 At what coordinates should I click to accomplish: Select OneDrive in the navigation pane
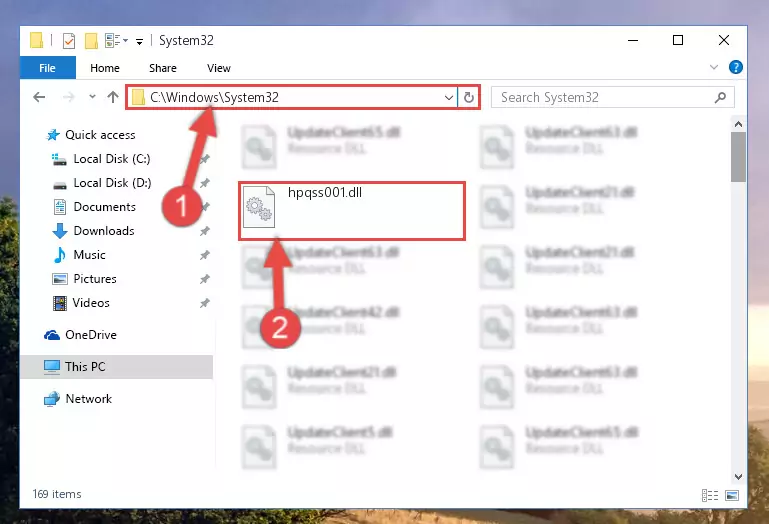pyautogui.click(x=91, y=335)
